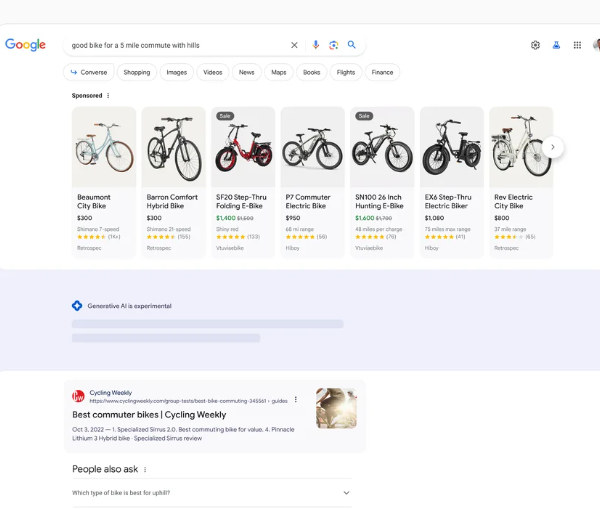Viewport: 600px width, 509px height.
Task: Open Beaumont City Bike image
Action: [104, 147]
